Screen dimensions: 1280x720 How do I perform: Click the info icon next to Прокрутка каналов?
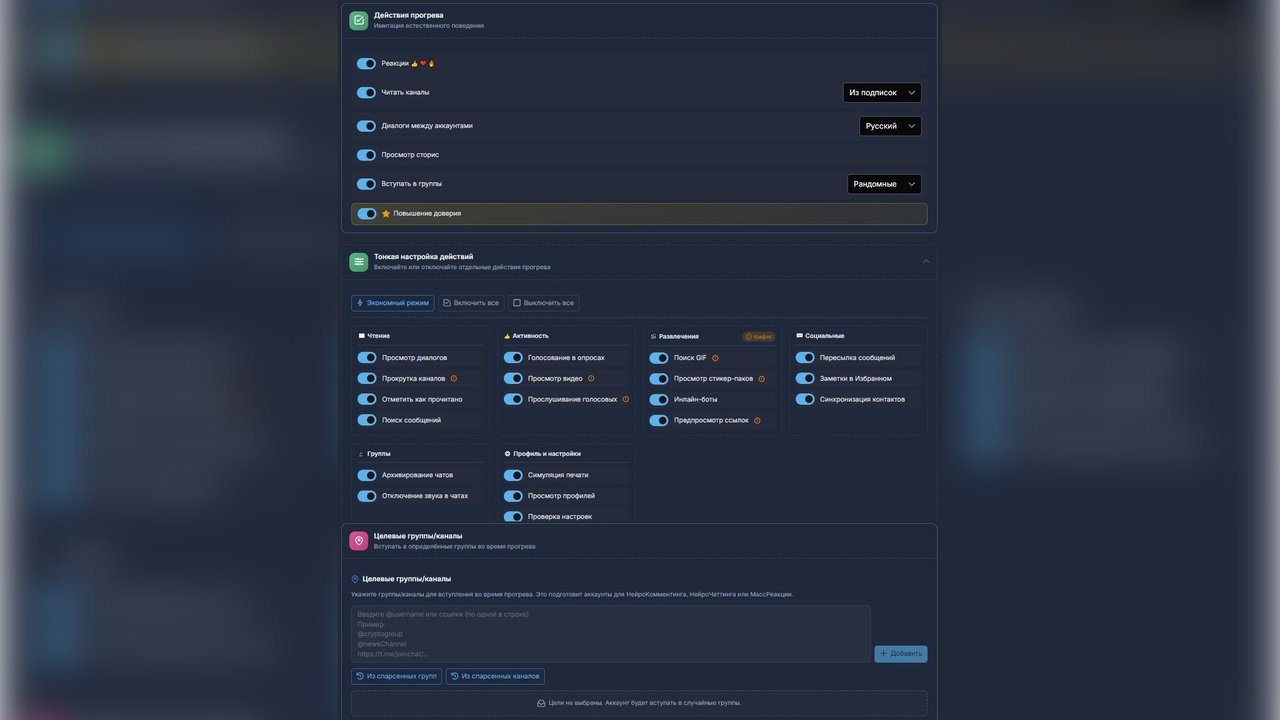pos(454,379)
